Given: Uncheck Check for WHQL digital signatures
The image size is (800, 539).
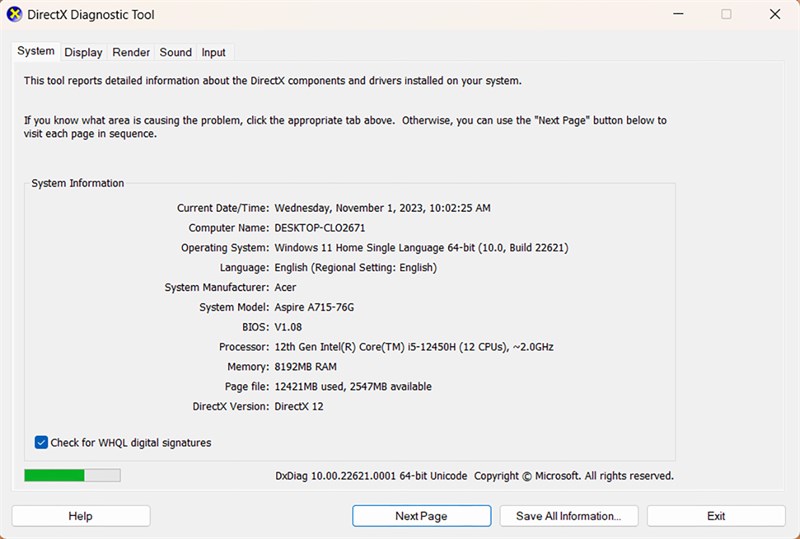Looking at the screenshot, I should (41, 442).
